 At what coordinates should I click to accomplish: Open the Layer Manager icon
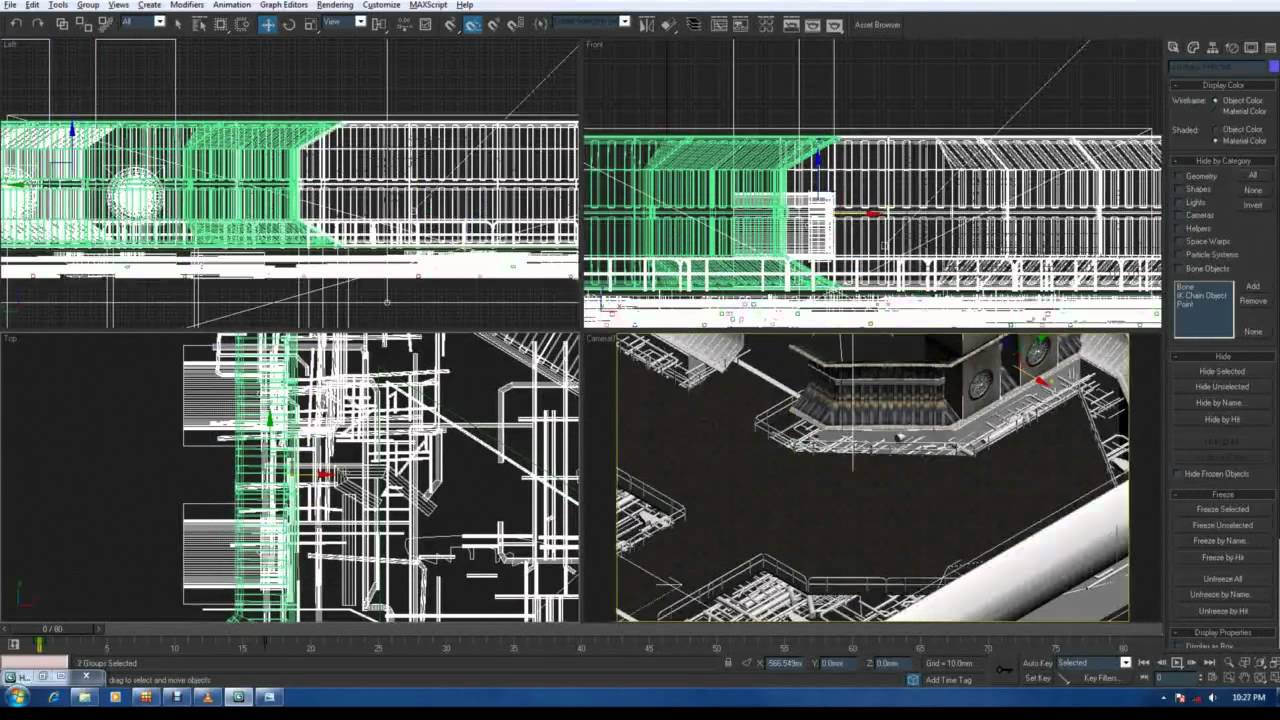pos(693,24)
